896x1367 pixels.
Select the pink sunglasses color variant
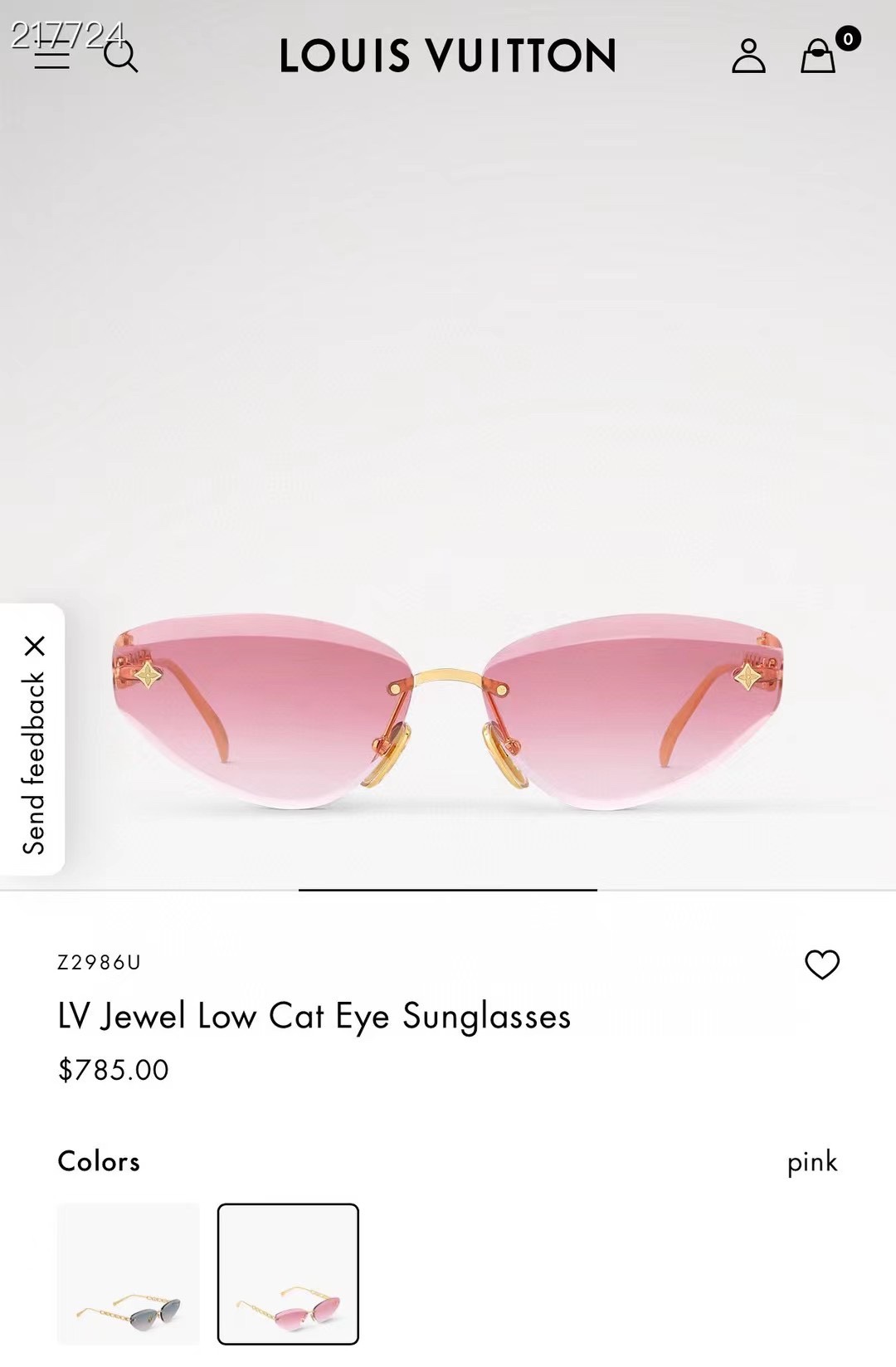coord(288,1273)
